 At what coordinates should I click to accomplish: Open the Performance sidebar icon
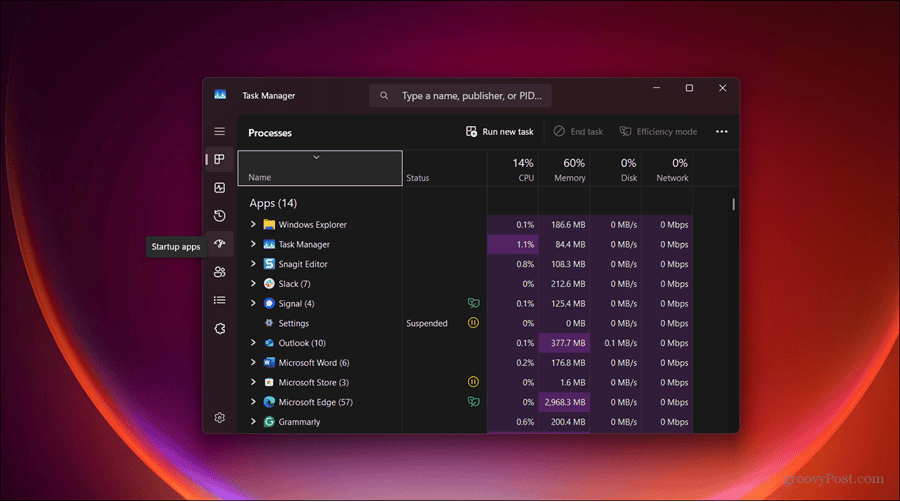(219, 188)
